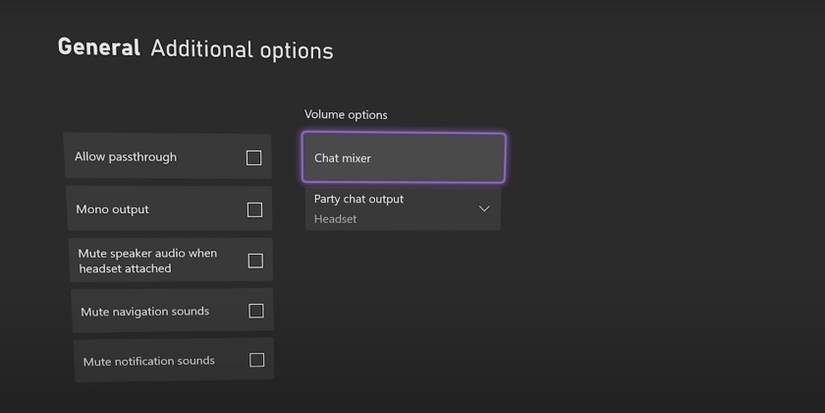Click the Mute navigation sounds label text

145,311
